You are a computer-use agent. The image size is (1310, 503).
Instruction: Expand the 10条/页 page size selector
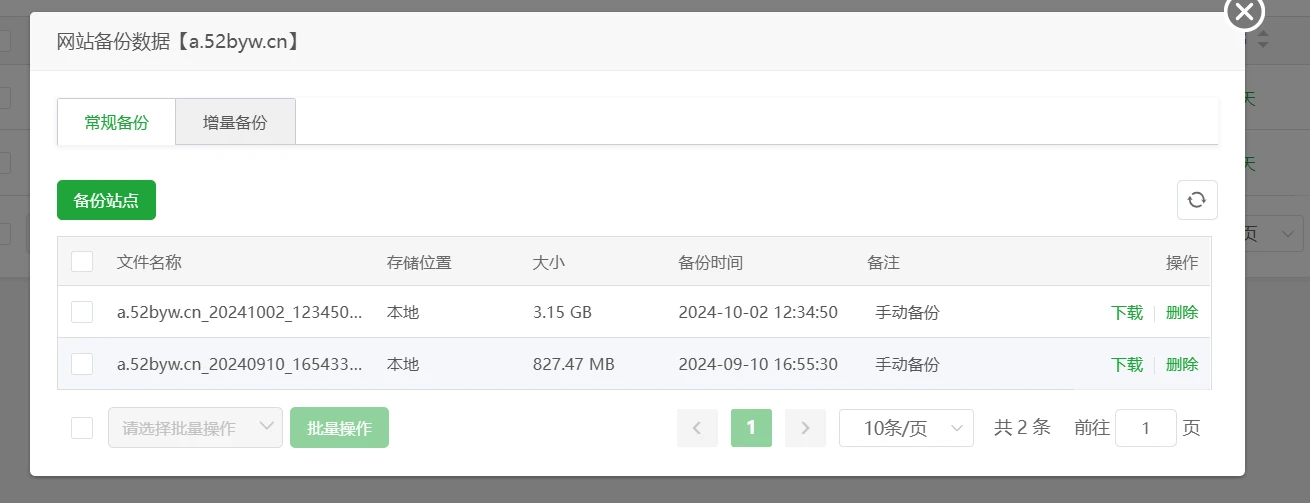(x=906, y=428)
